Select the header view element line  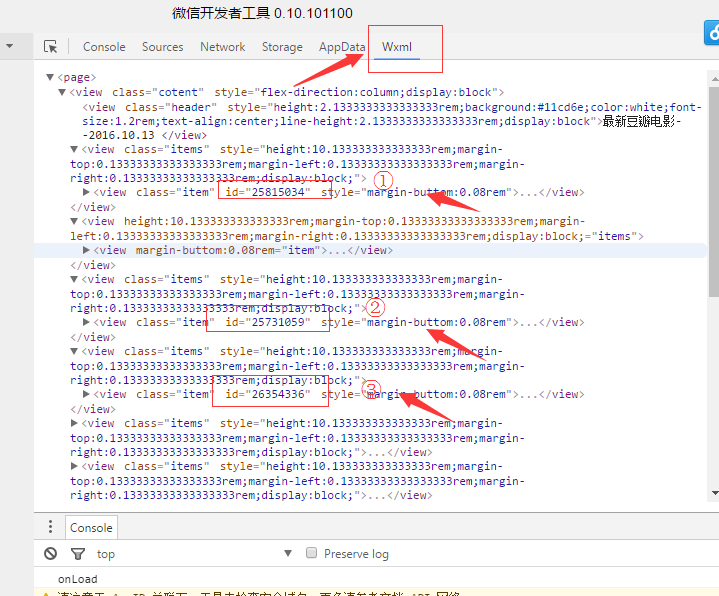click(x=392, y=121)
